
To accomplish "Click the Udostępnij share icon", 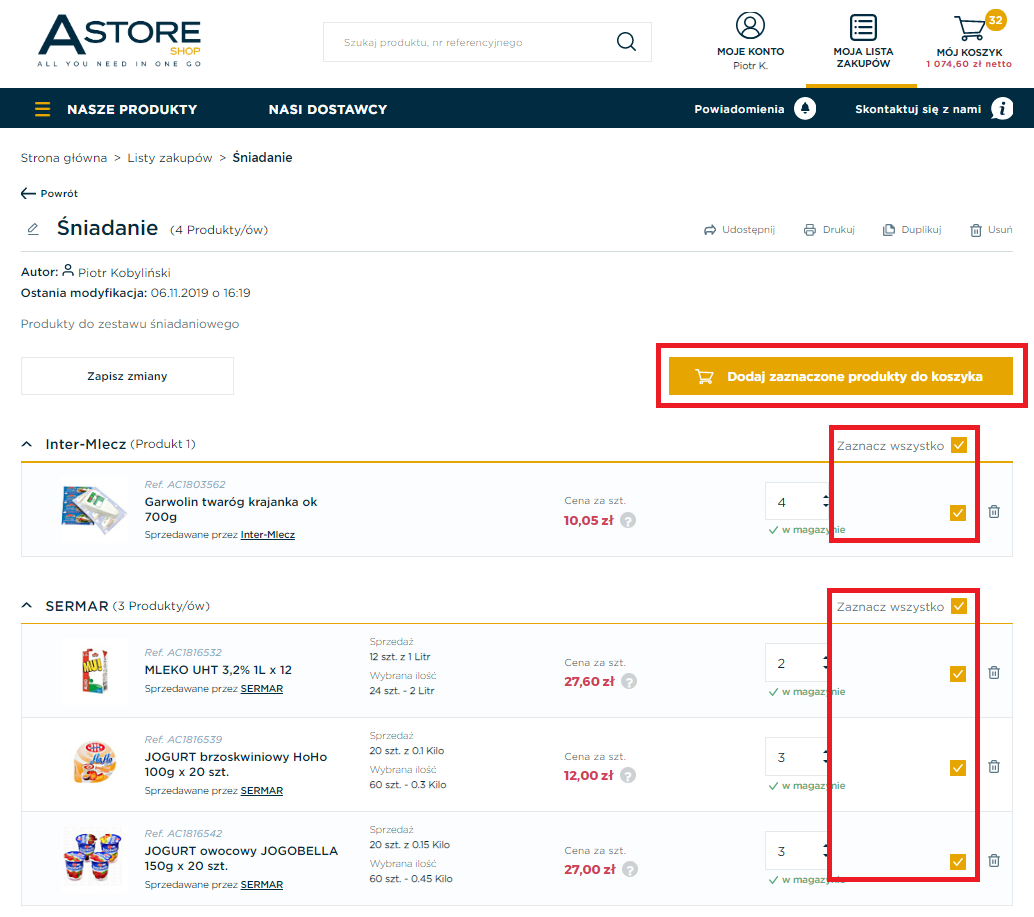I will (x=710, y=230).
